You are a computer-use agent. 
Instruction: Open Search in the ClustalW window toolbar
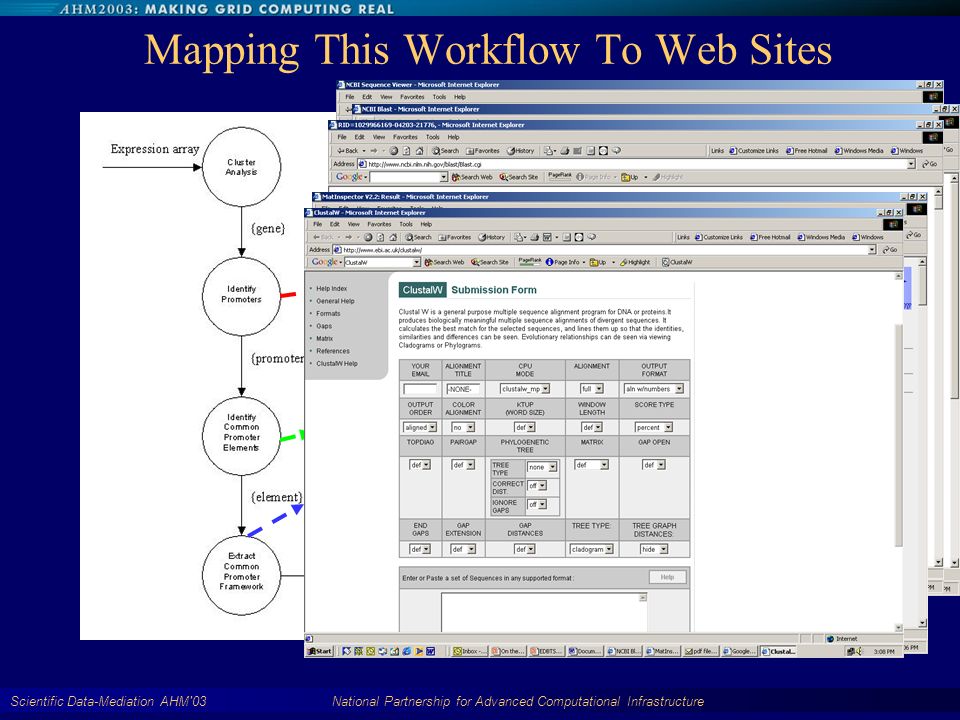click(418, 237)
